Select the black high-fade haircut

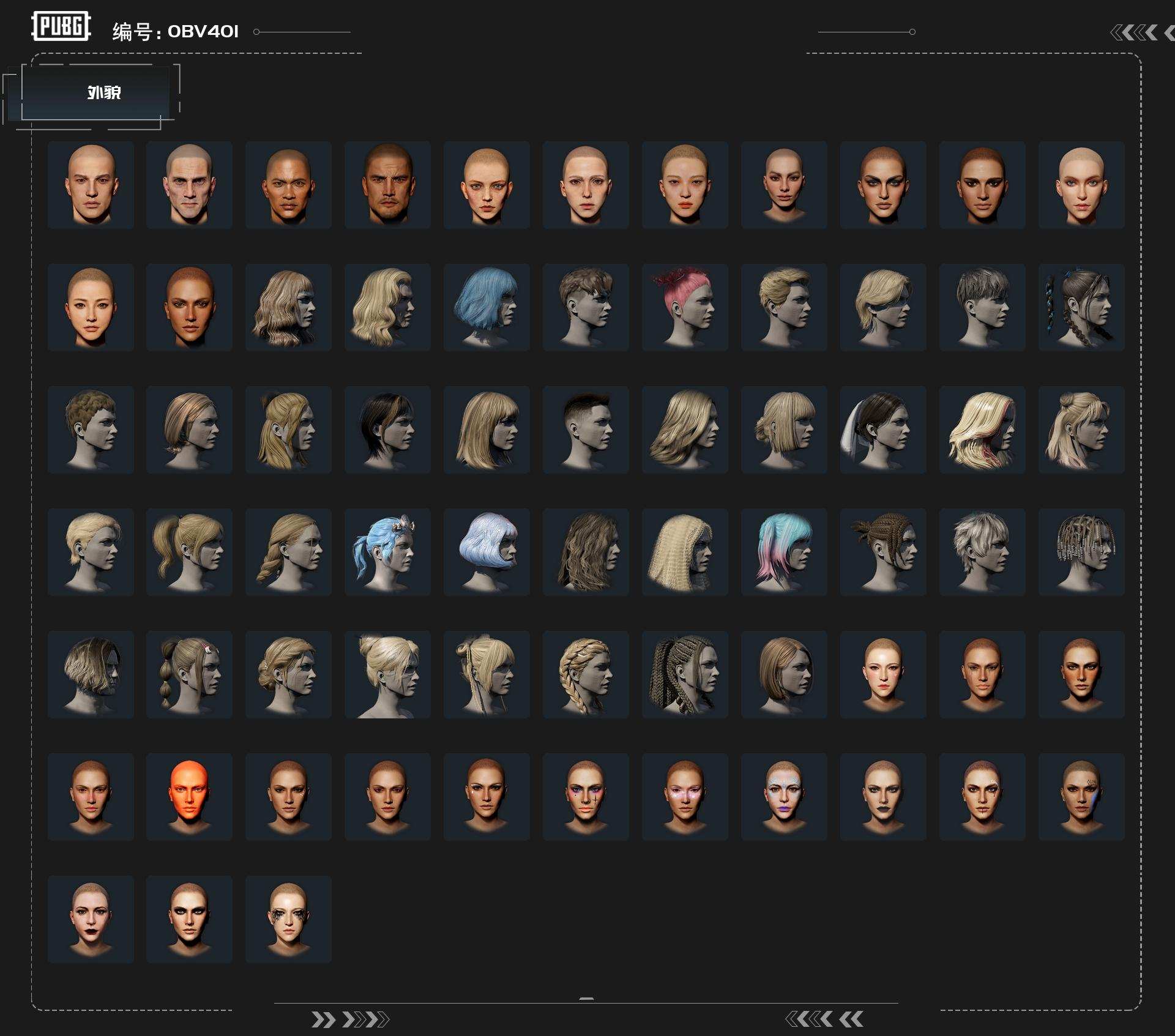click(586, 430)
